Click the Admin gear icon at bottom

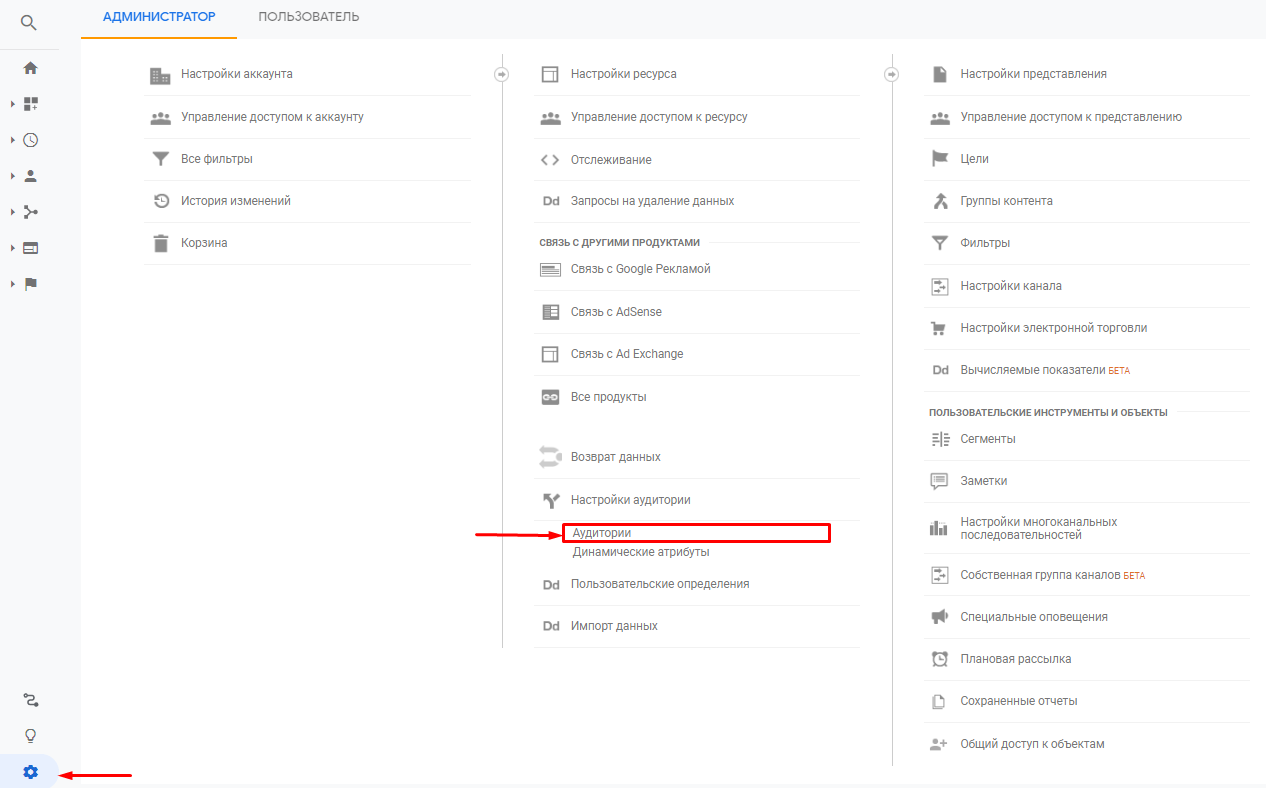coord(30,772)
